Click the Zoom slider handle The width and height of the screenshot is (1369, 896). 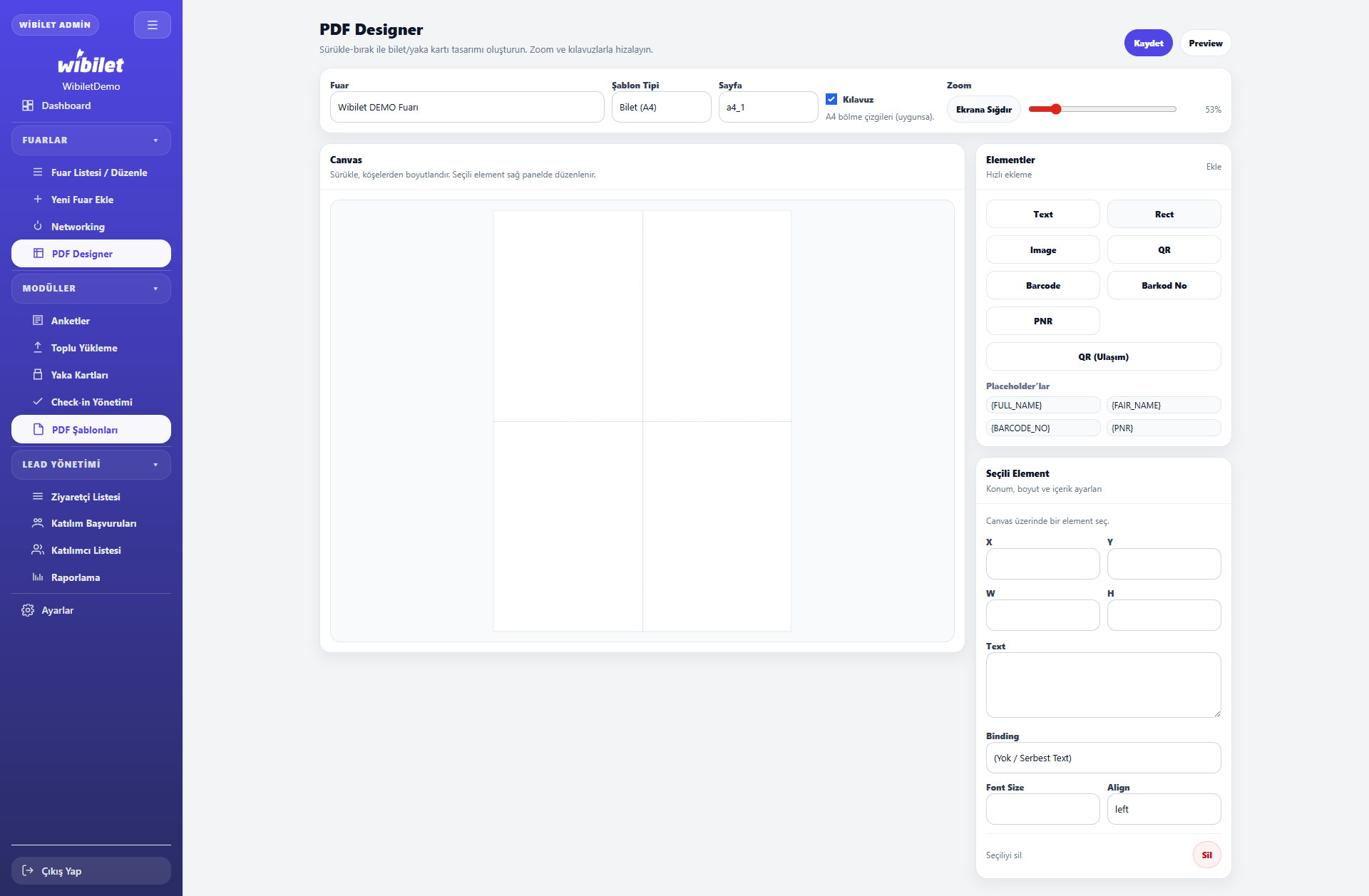point(1056,109)
